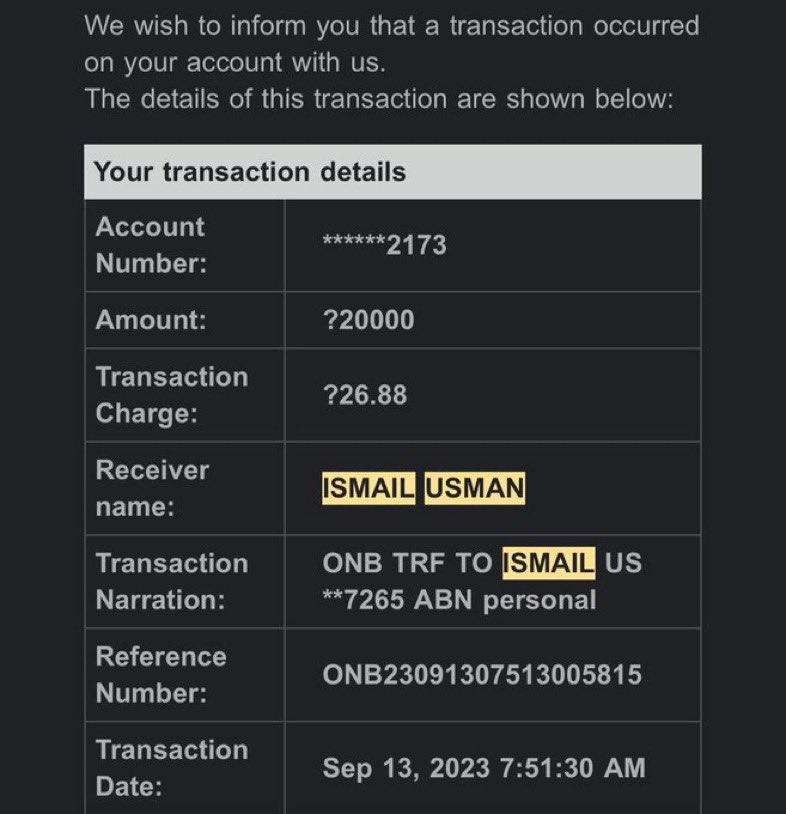Select the 'Reference Number:' label

[161, 675]
